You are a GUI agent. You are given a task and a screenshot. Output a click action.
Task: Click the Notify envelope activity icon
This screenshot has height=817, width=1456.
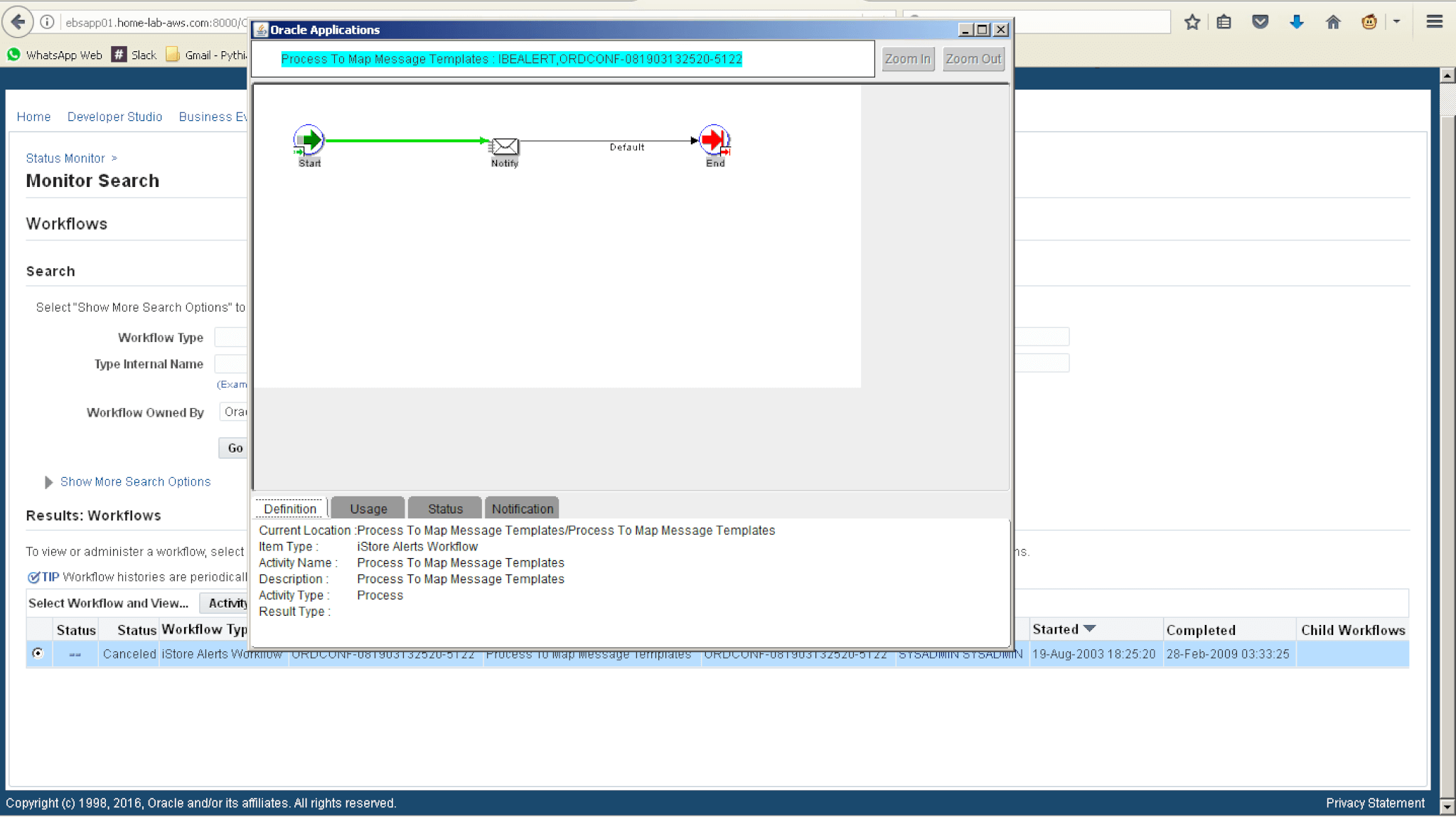pyautogui.click(x=505, y=146)
